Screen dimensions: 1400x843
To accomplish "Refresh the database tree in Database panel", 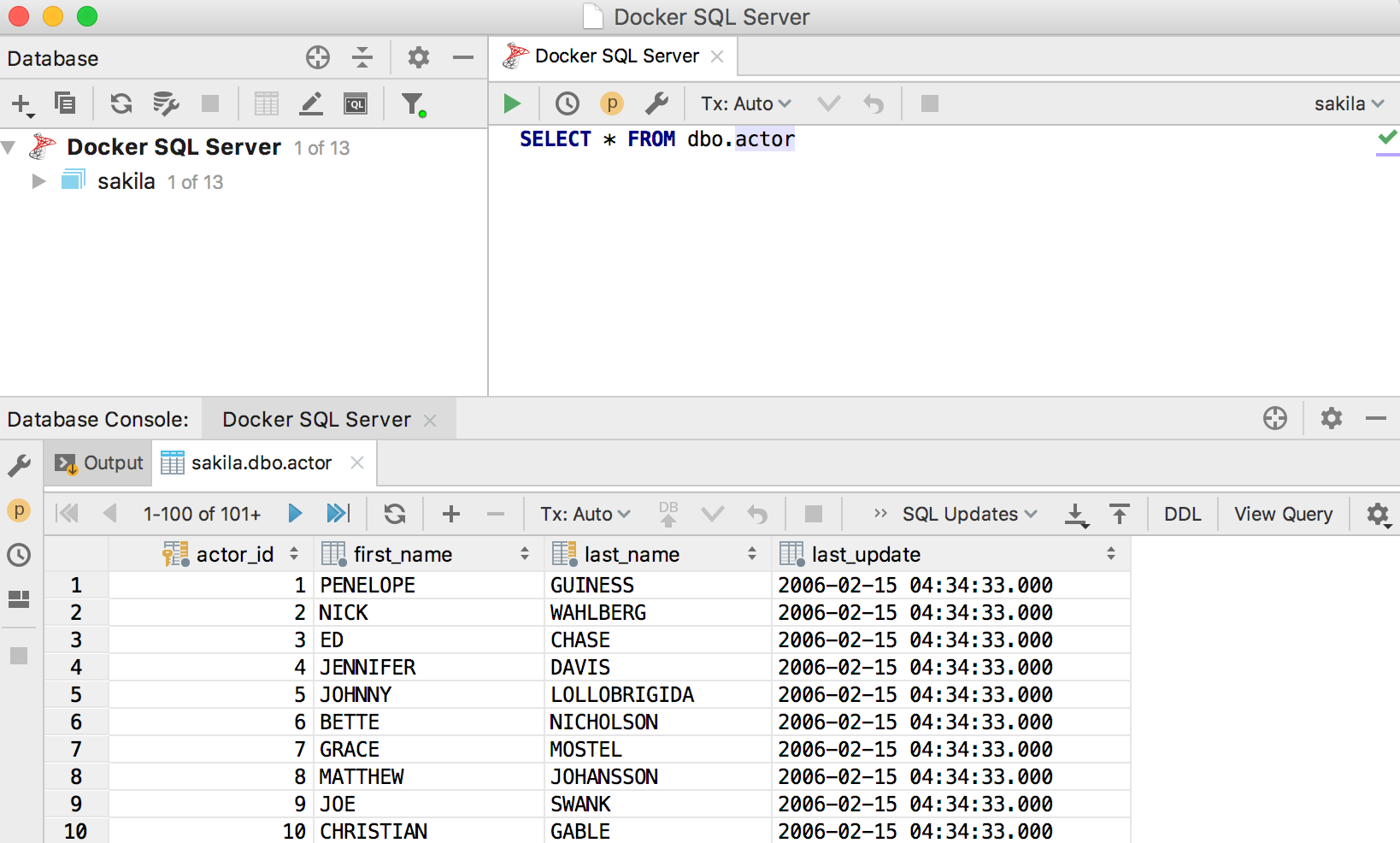I will (121, 103).
